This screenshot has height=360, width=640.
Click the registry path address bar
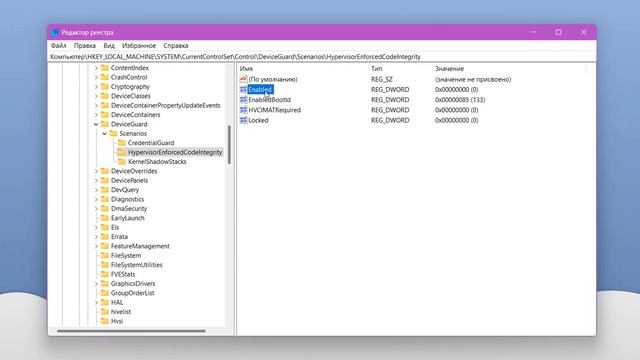pyautogui.click(x=322, y=57)
